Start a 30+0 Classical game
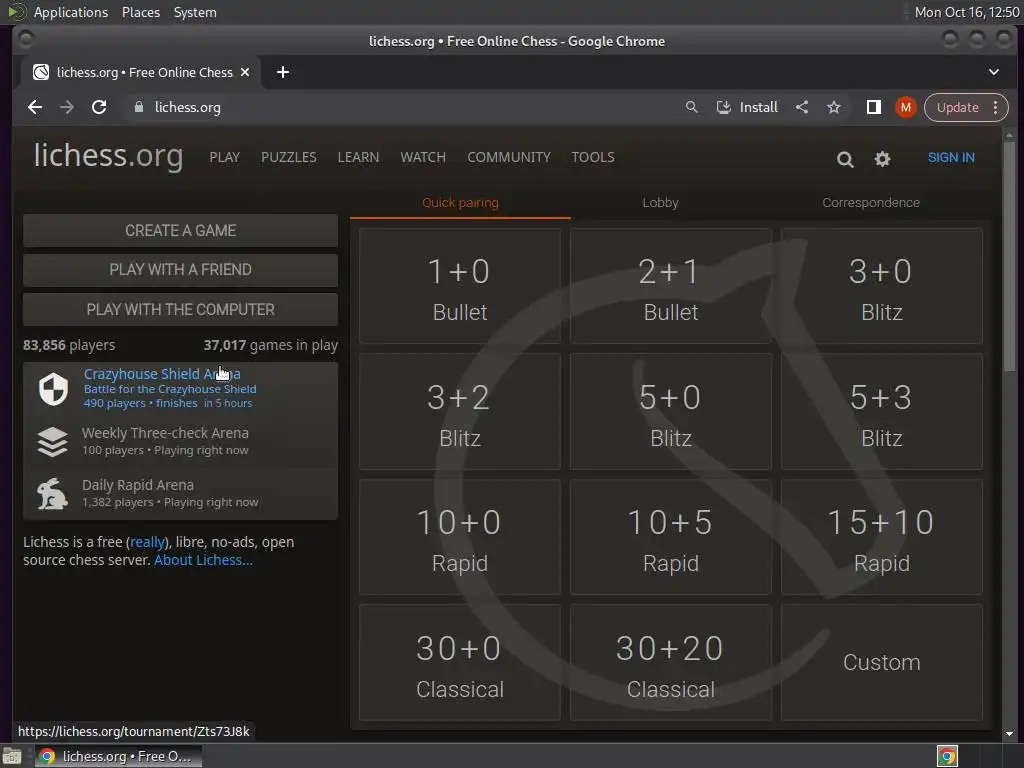This screenshot has width=1024, height=768. coord(460,662)
